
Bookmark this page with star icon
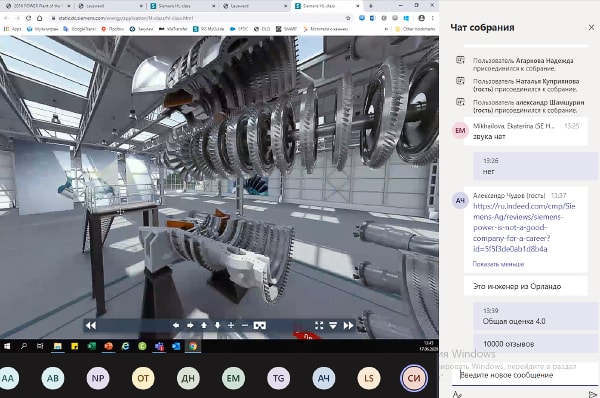348,18
